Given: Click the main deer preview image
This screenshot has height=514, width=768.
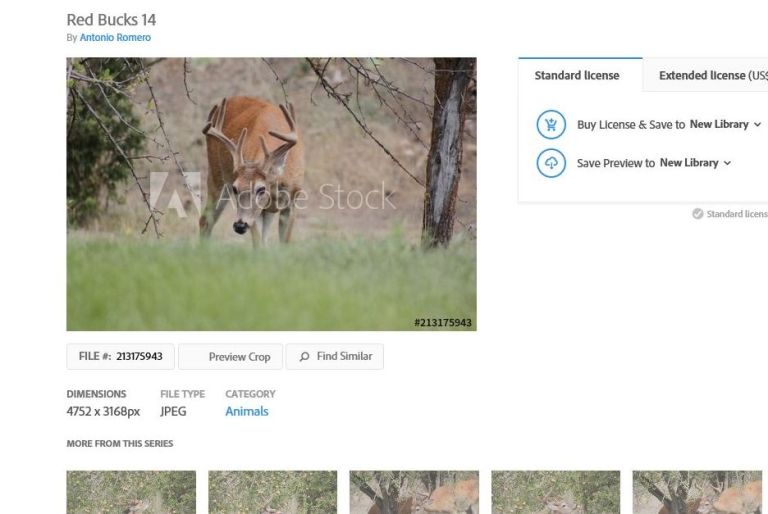Looking at the screenshot, I should click(x=271, y=193).
